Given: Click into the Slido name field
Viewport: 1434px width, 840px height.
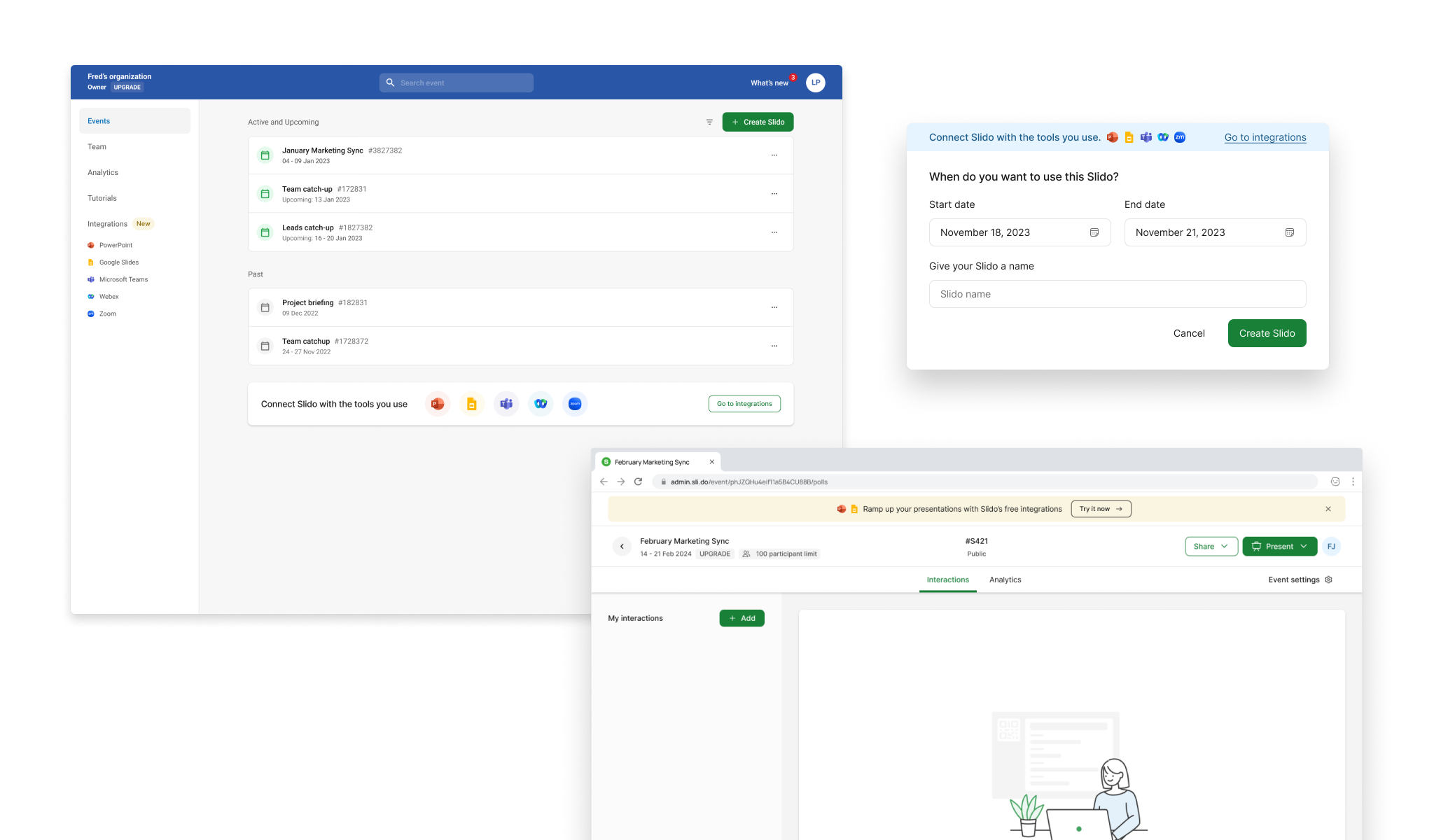Looking at the screenshot, I should [x=1117, y=294].
